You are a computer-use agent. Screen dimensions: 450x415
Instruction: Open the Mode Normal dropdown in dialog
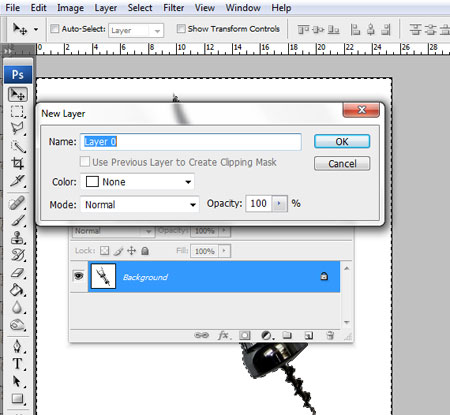(140, 204)
